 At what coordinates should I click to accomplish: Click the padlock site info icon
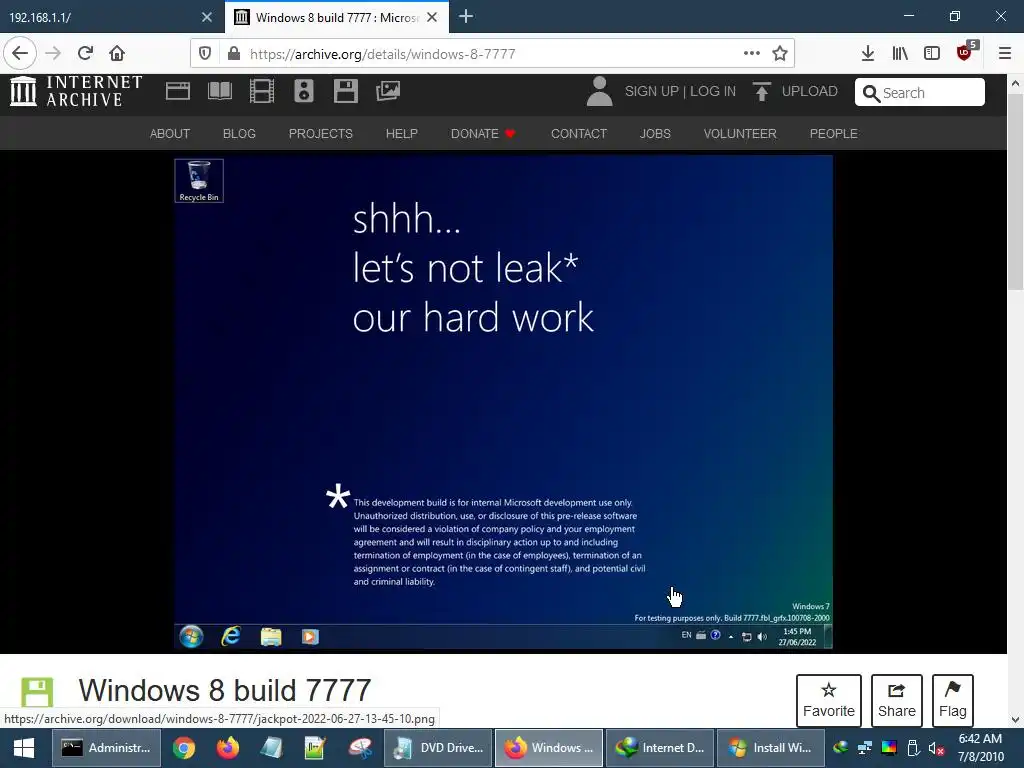click(x=234, y=54)
